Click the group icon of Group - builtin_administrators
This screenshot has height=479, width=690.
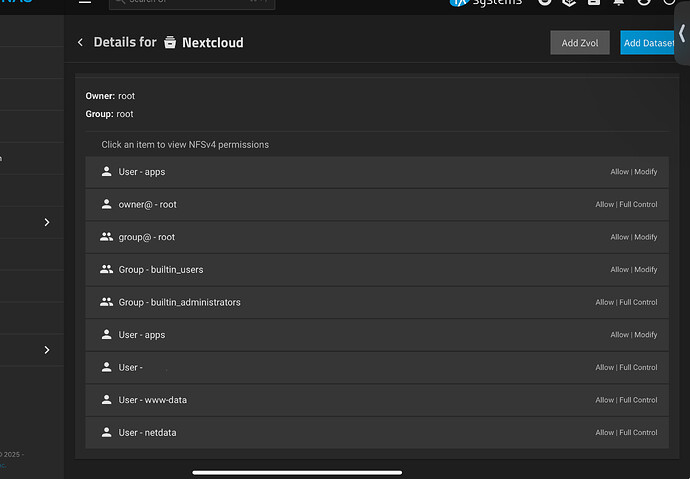pos(106,302)
